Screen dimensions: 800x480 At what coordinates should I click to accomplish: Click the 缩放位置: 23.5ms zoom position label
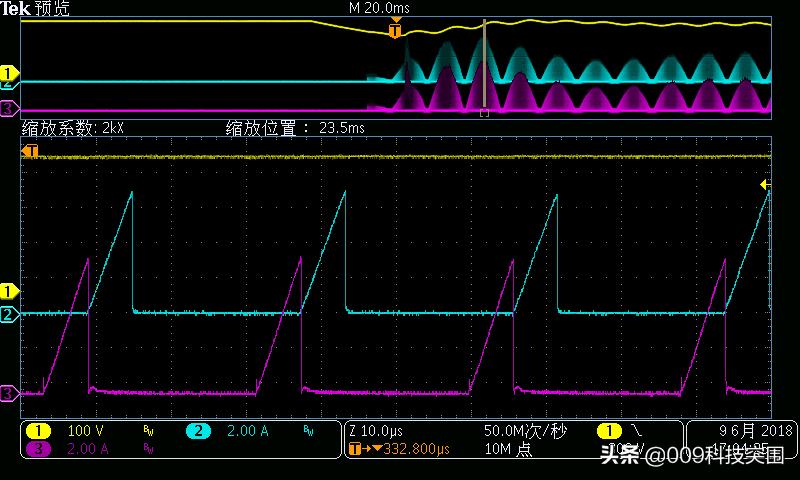coord(295,128)
